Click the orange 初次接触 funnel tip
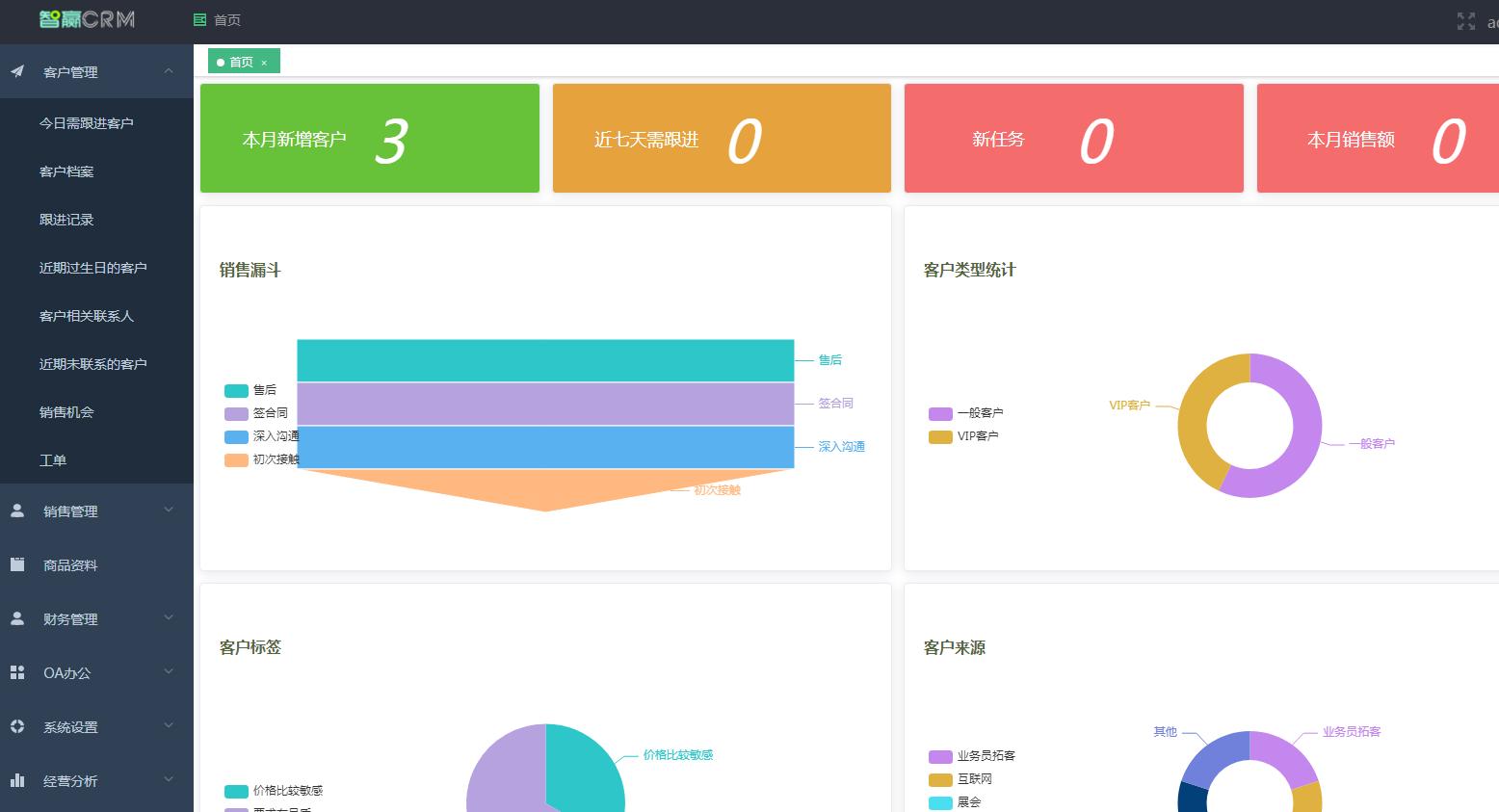The image size is (1499, 812). [x=545, y=488]
